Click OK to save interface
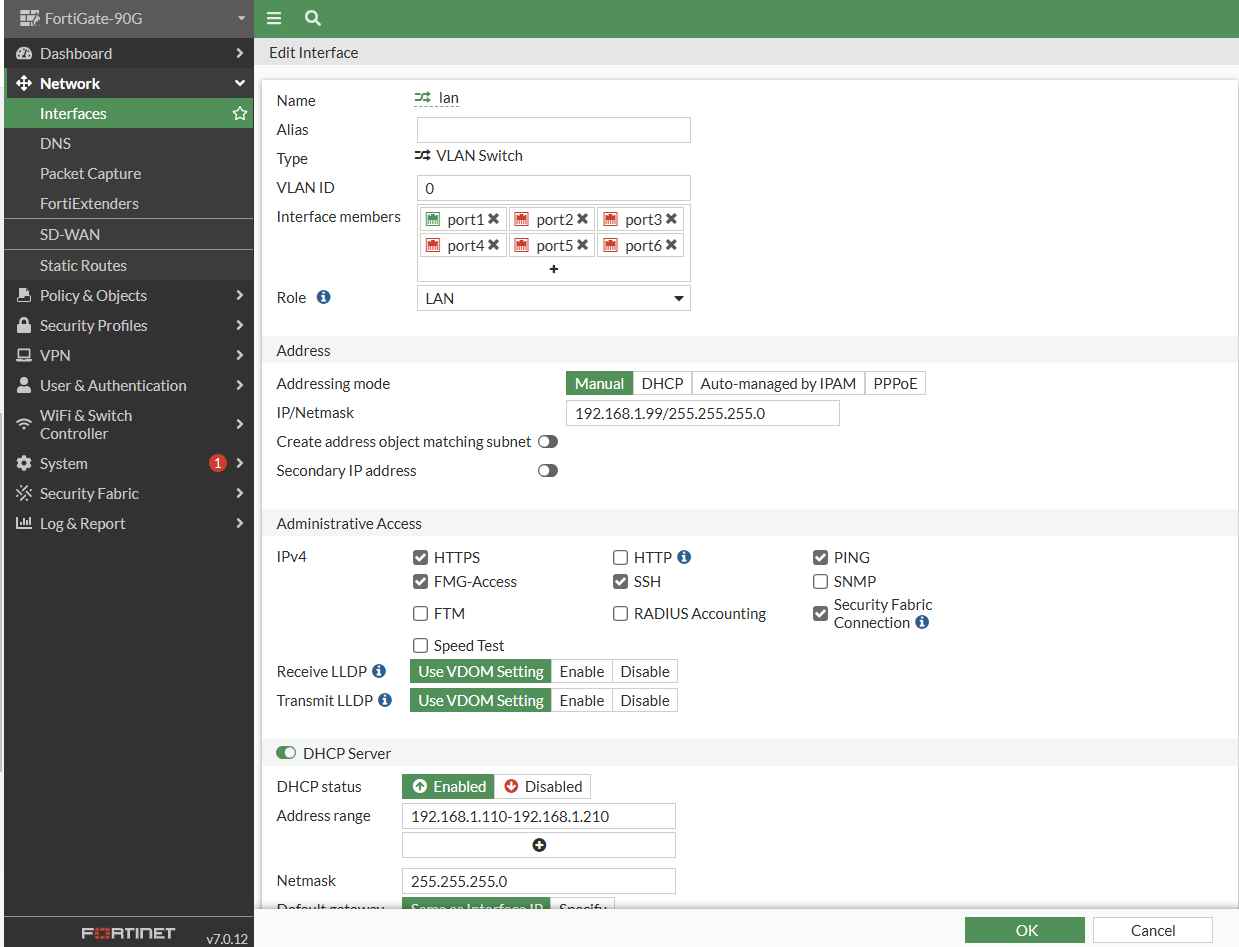 (x=1025, y=930)
